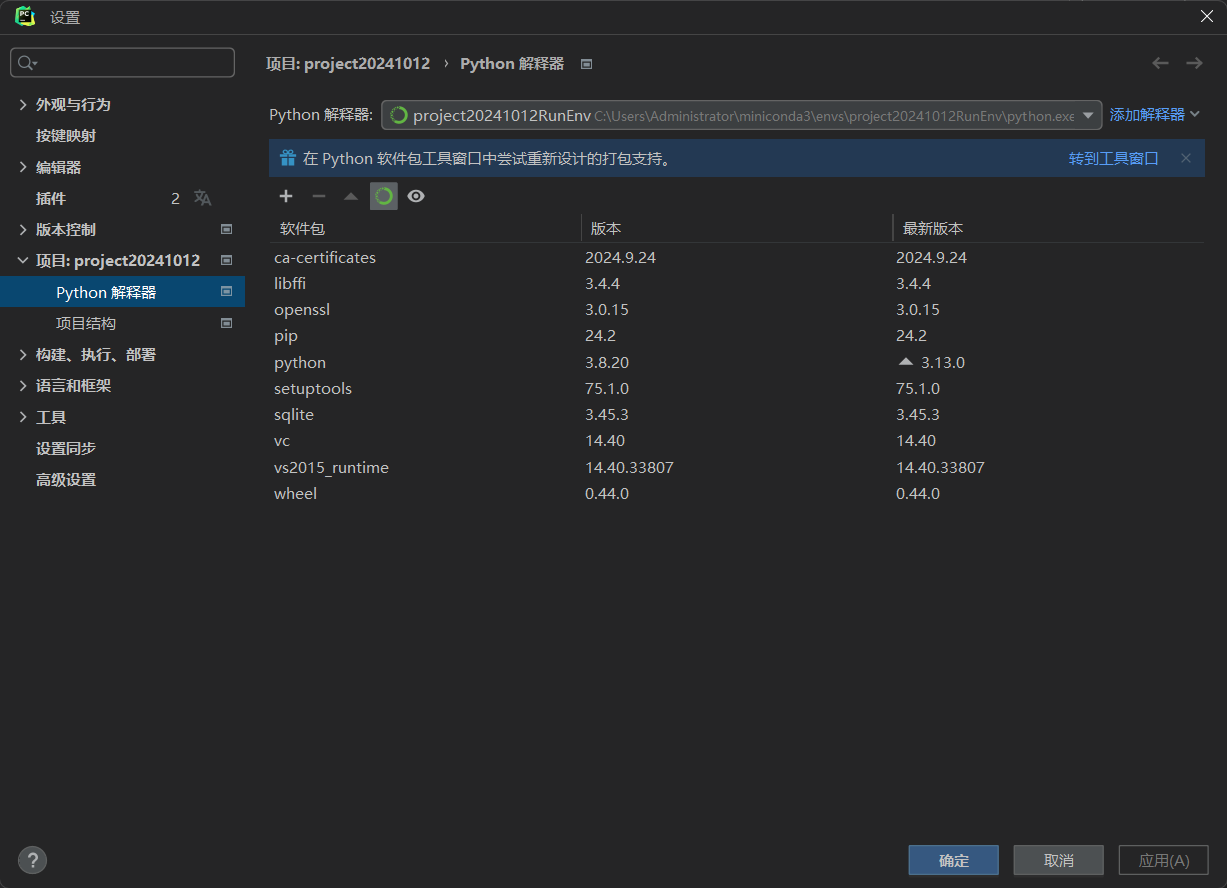Screen dimensions: 1227x888
Task: Select the openssl package row
Action: click(737, 309)
